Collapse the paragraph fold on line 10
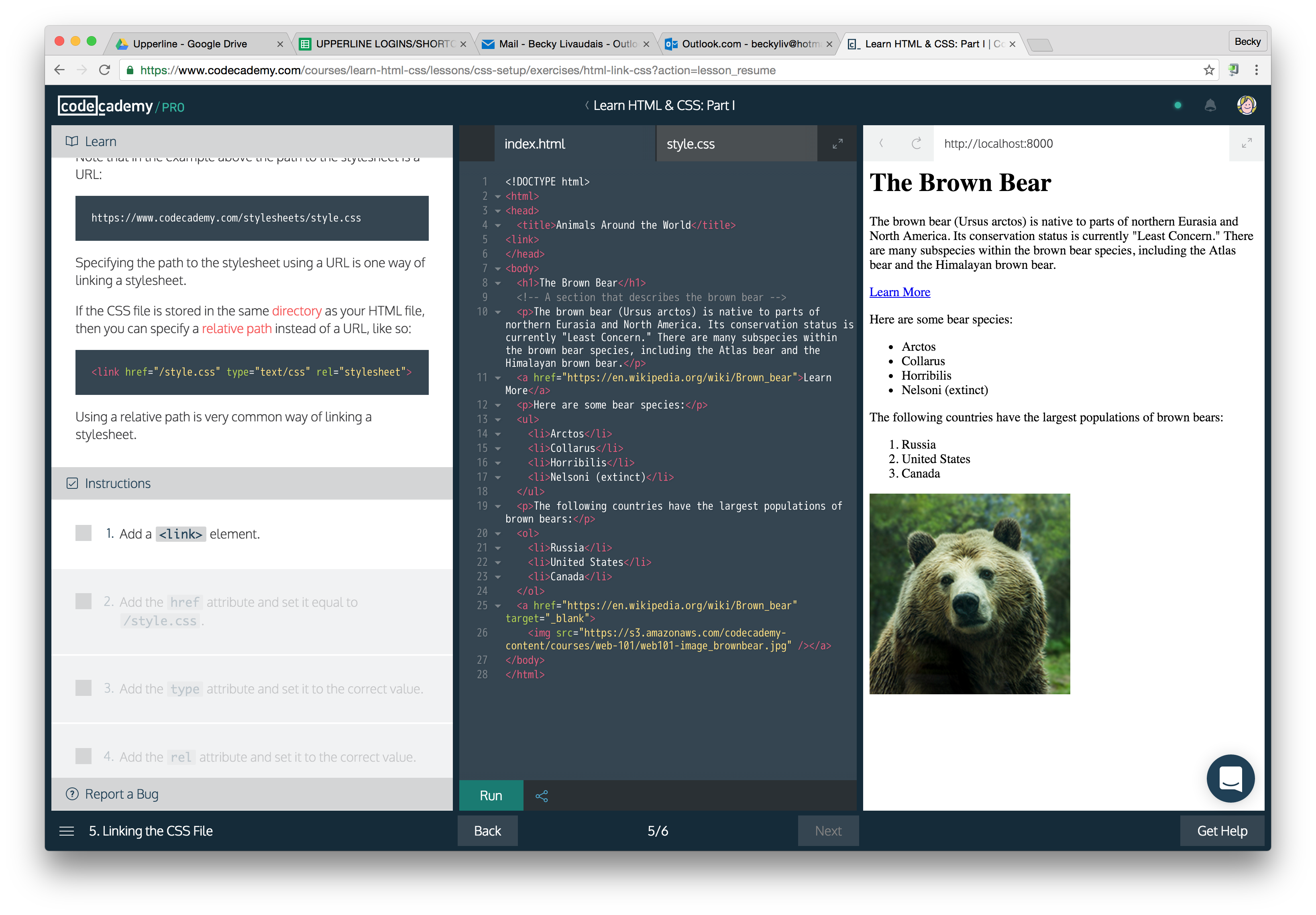This screenshot has height=915, width=1316. click(497, 312)
